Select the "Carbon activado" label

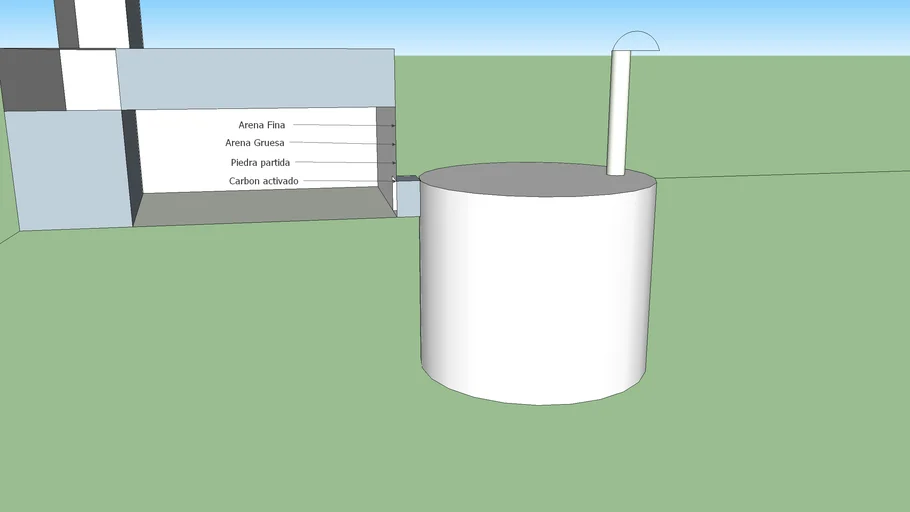pyautogui.click(x=263, y=181)
